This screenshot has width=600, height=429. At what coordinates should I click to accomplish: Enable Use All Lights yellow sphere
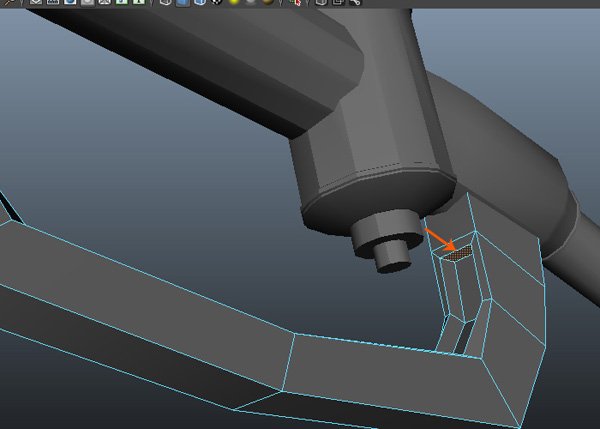[234, 2]
